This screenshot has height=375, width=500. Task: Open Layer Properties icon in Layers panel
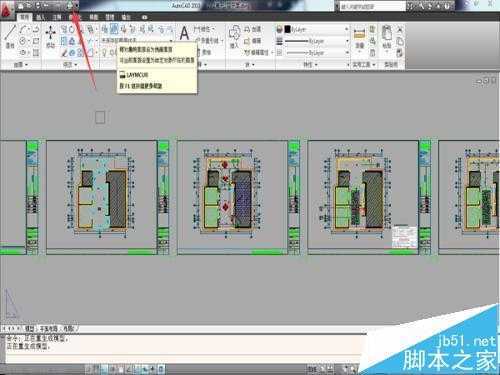tap(105, 29)
